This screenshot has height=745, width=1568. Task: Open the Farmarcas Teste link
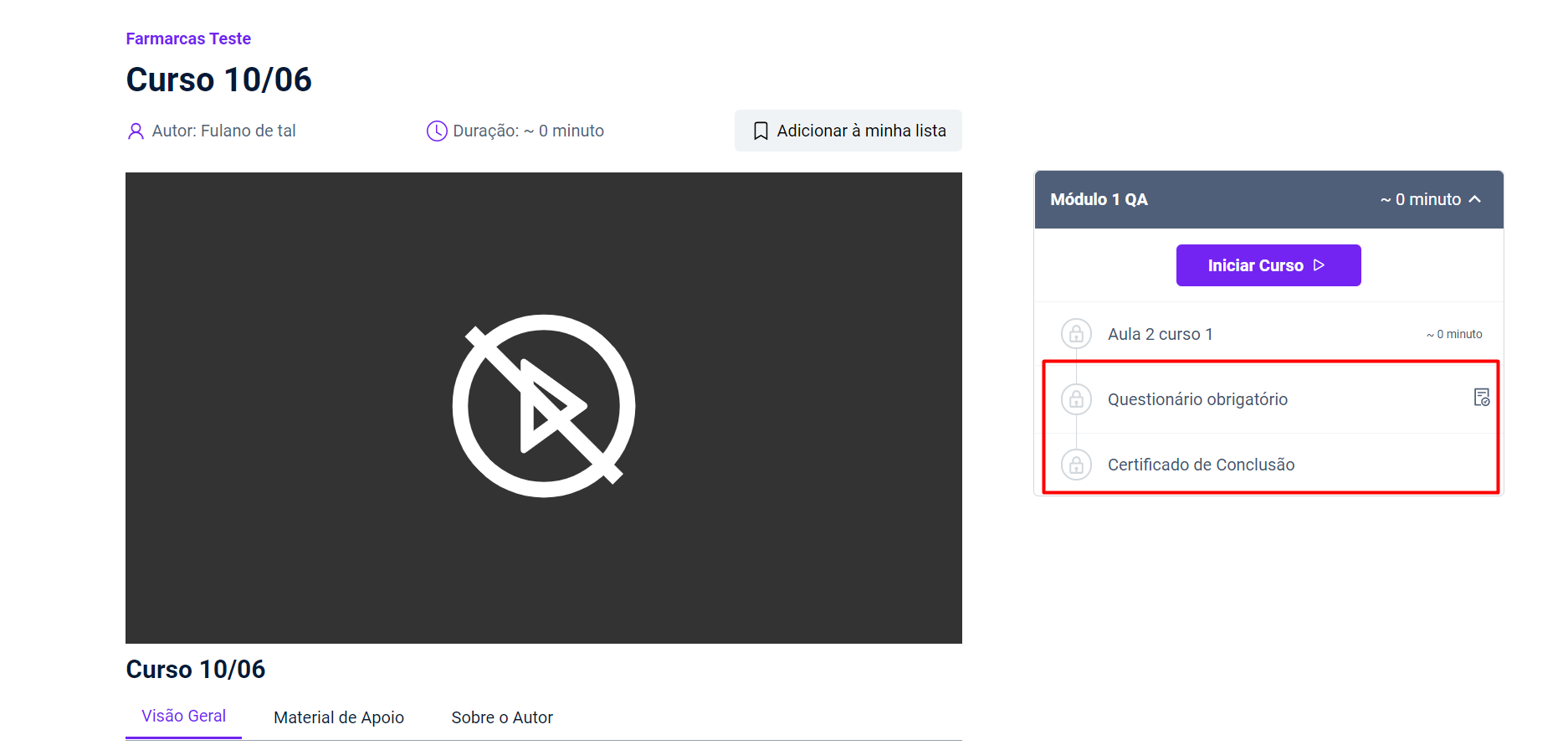(188, 39)
